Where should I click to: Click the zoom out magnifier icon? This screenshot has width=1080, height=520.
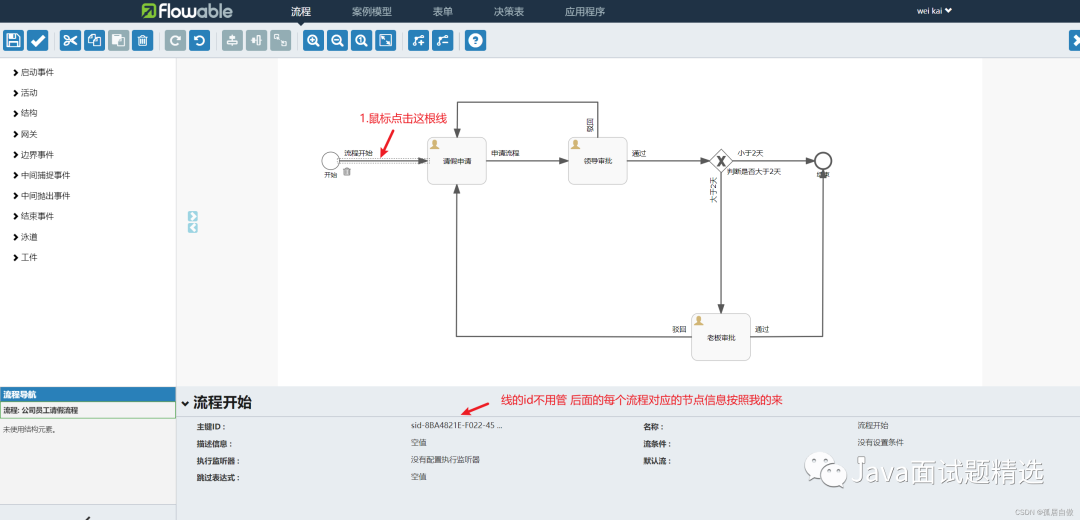(x=337, y=40)
